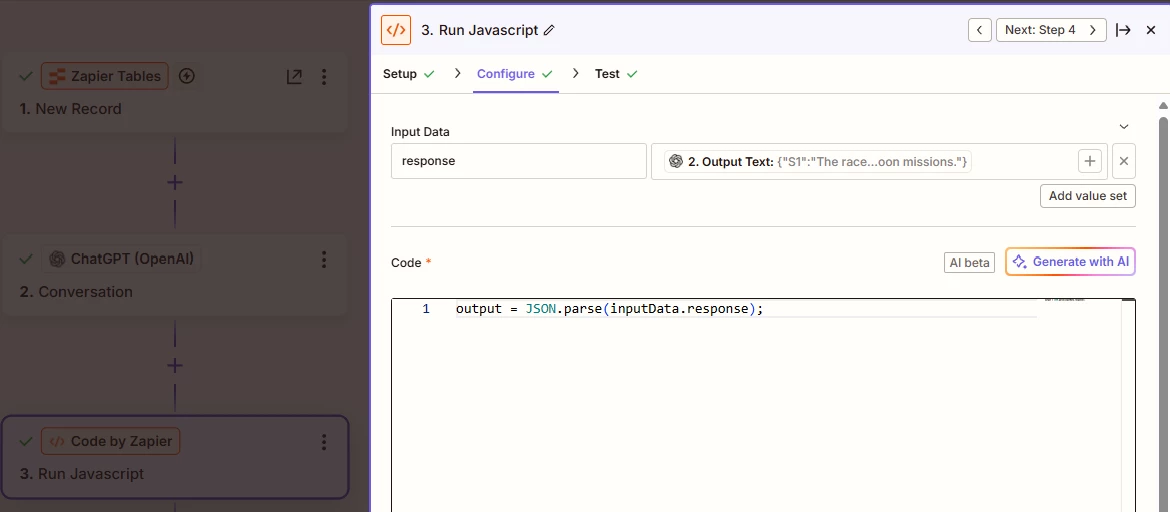Open Zapier Tables in new window icon
Viewport: 1170px width, 512px height.
click(x=294, y=76)
